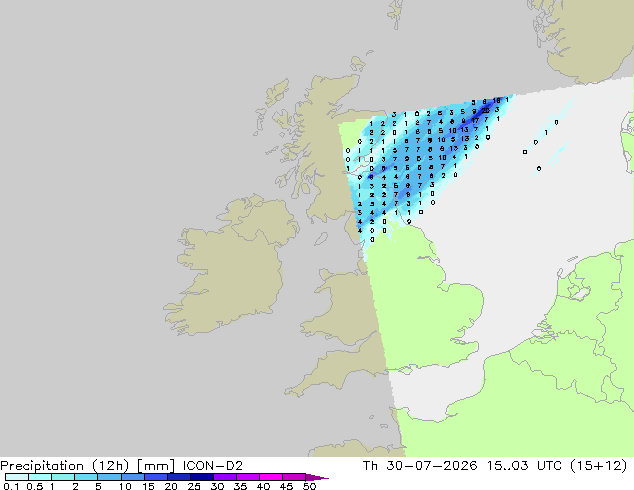Click the '18' precipitation value on the map

pos(497,100)
